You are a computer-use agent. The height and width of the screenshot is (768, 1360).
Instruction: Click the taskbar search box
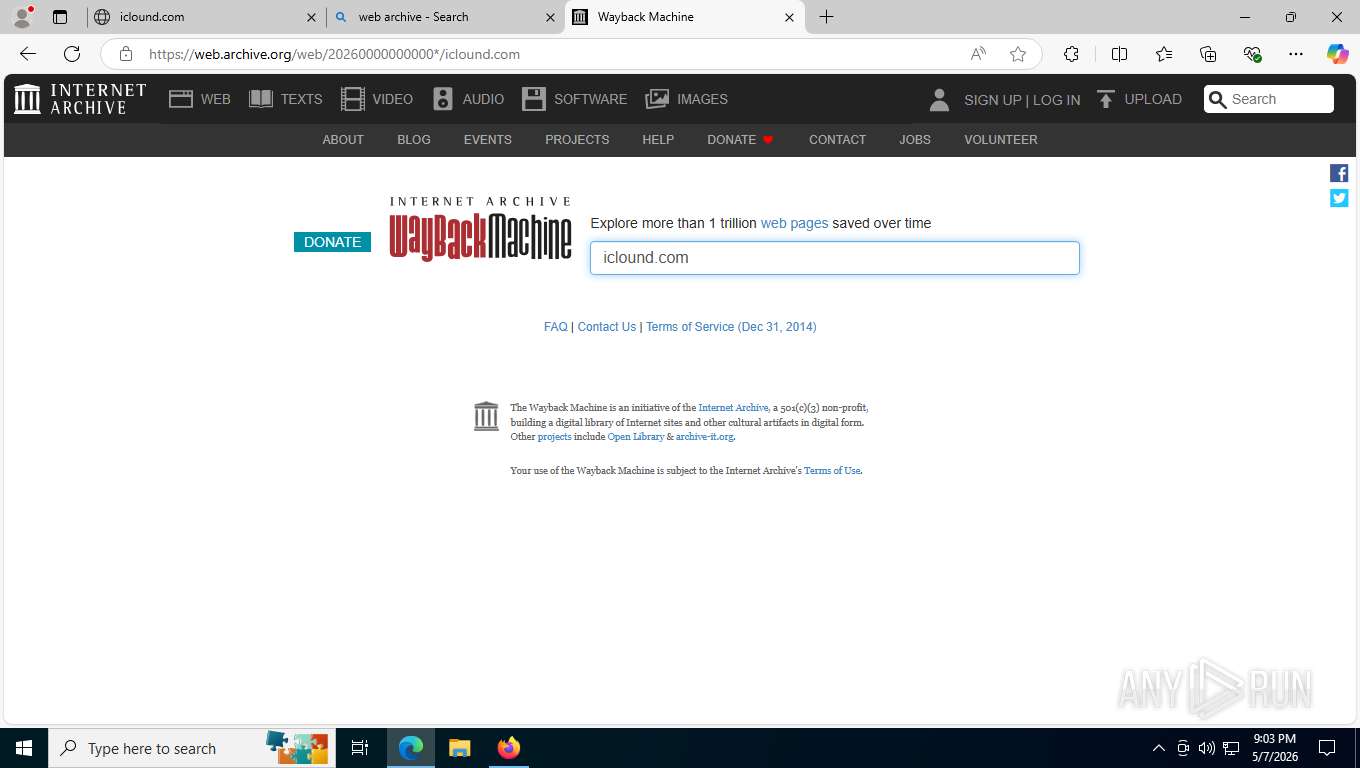190,748
